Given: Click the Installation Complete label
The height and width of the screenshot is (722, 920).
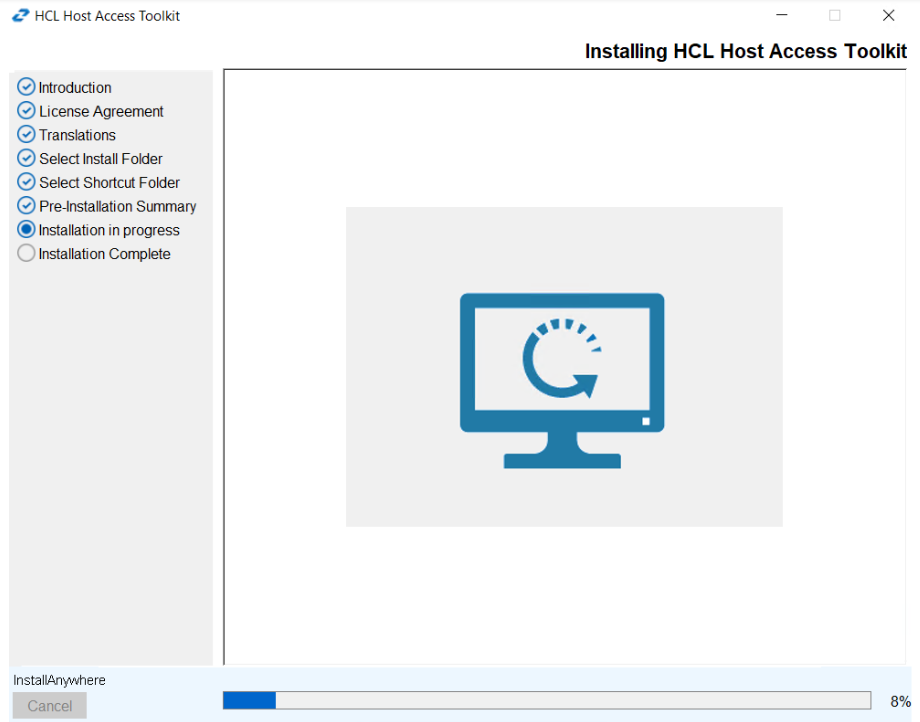Looking at the screenshot, I should tap(104, 254).
